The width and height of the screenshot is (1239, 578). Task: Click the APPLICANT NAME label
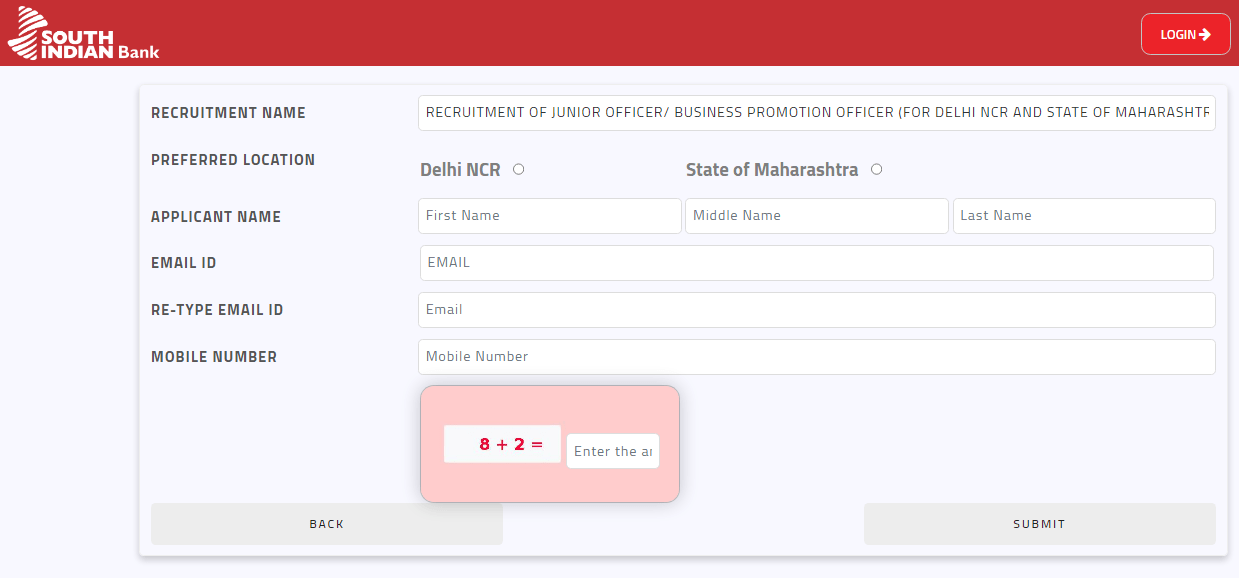(215, 217)
